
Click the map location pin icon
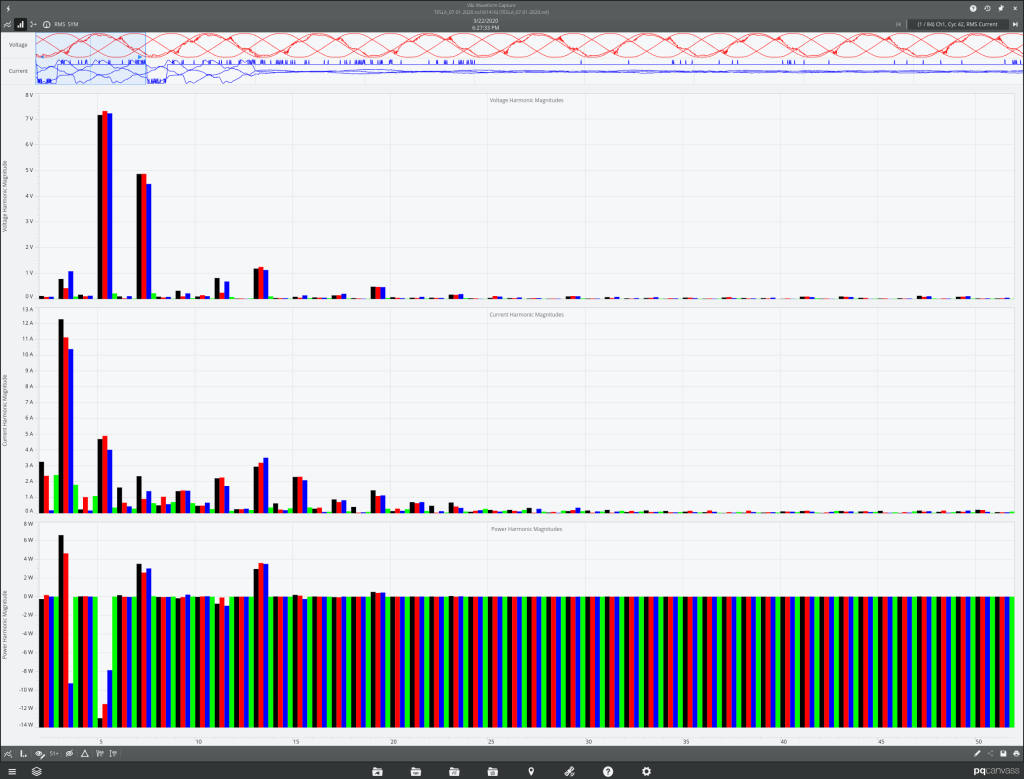530,771
